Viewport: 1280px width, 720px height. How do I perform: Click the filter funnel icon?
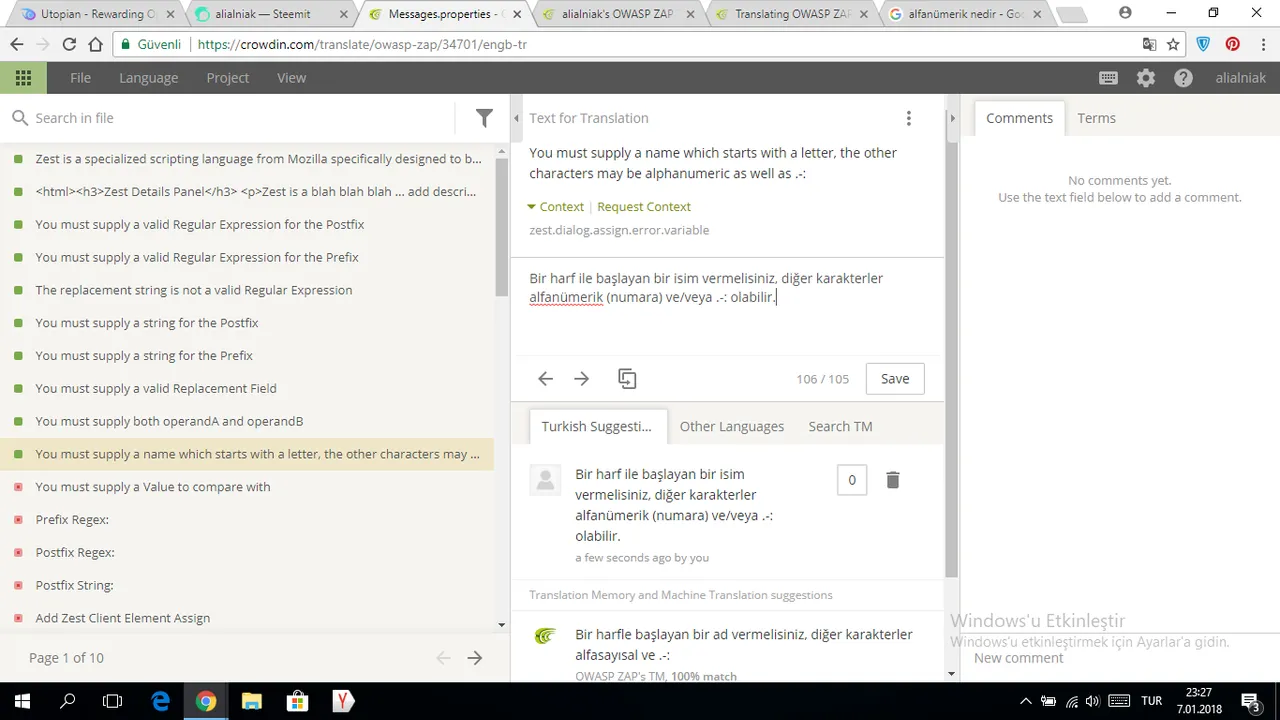point(484,118)
